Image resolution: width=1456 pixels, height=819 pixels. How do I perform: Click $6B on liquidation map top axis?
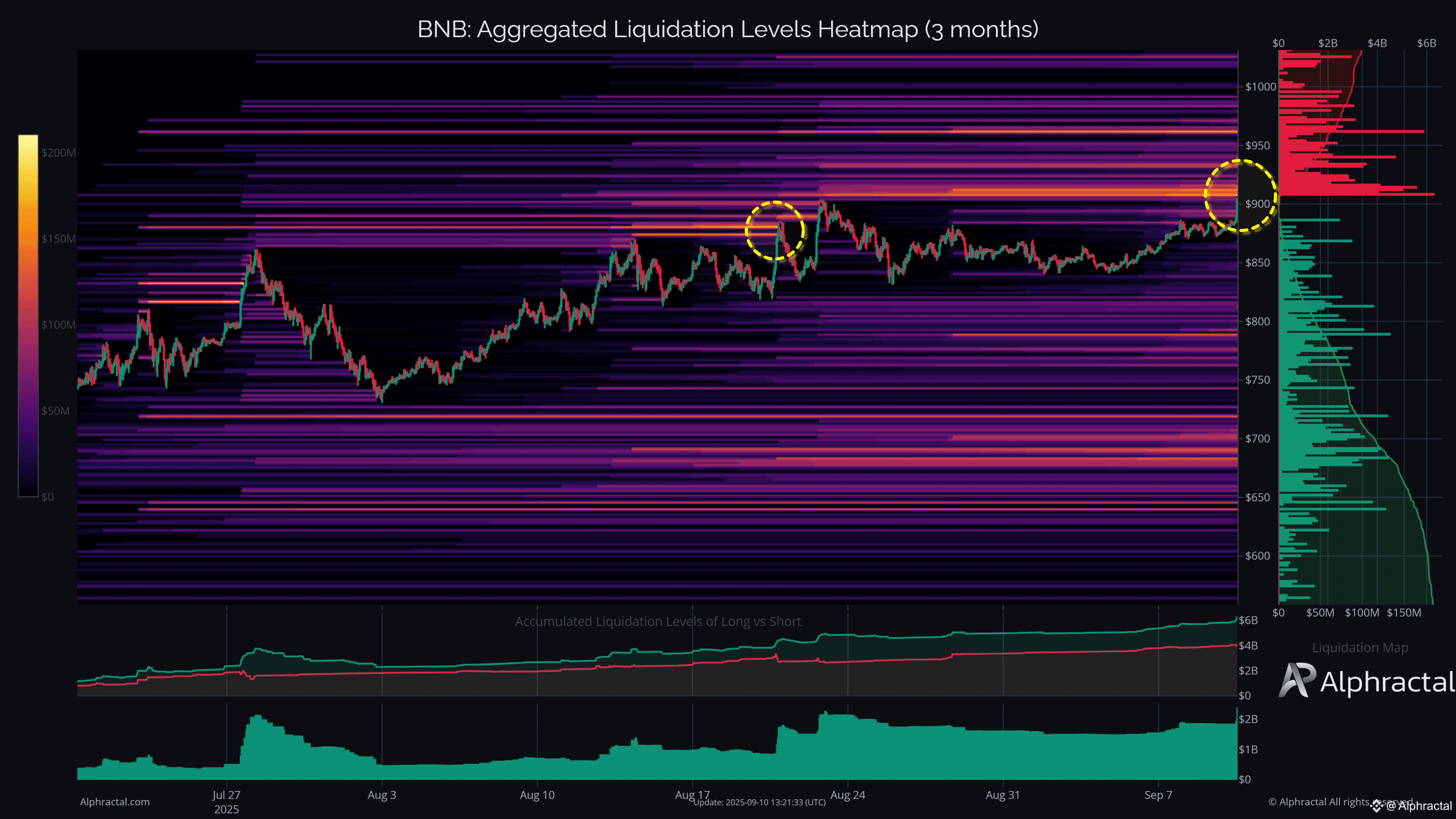(x=1427, y=43)
